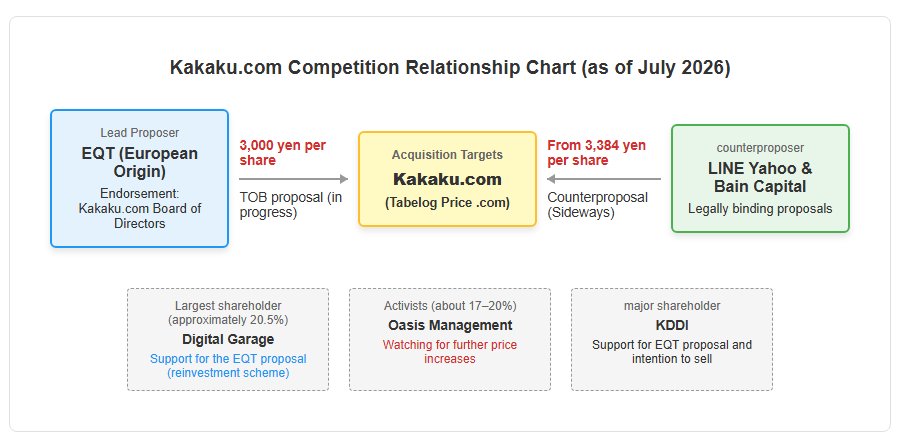Click the left-pointing counterproposal arrow
The image size is (900, 448).
(x=604, y=179)
